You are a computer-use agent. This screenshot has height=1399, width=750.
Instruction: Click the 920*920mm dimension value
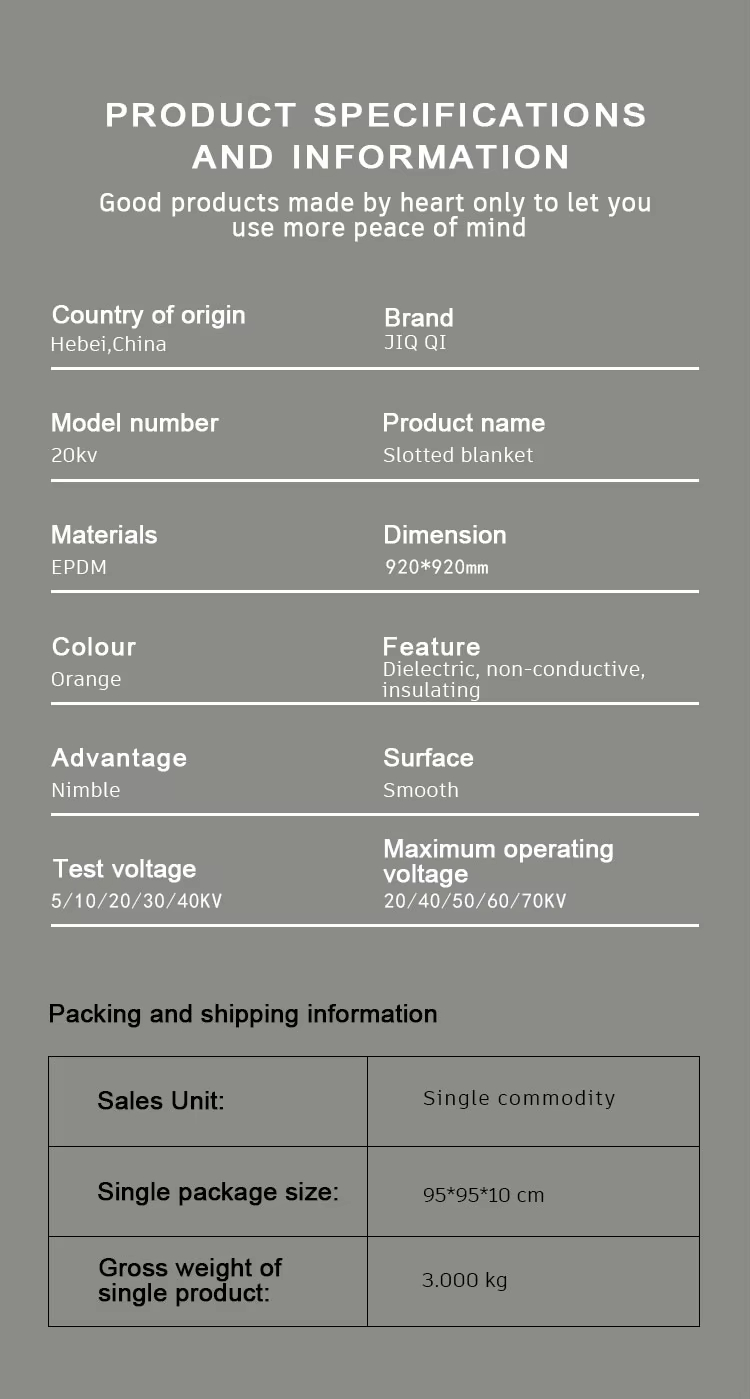point(437,568)
